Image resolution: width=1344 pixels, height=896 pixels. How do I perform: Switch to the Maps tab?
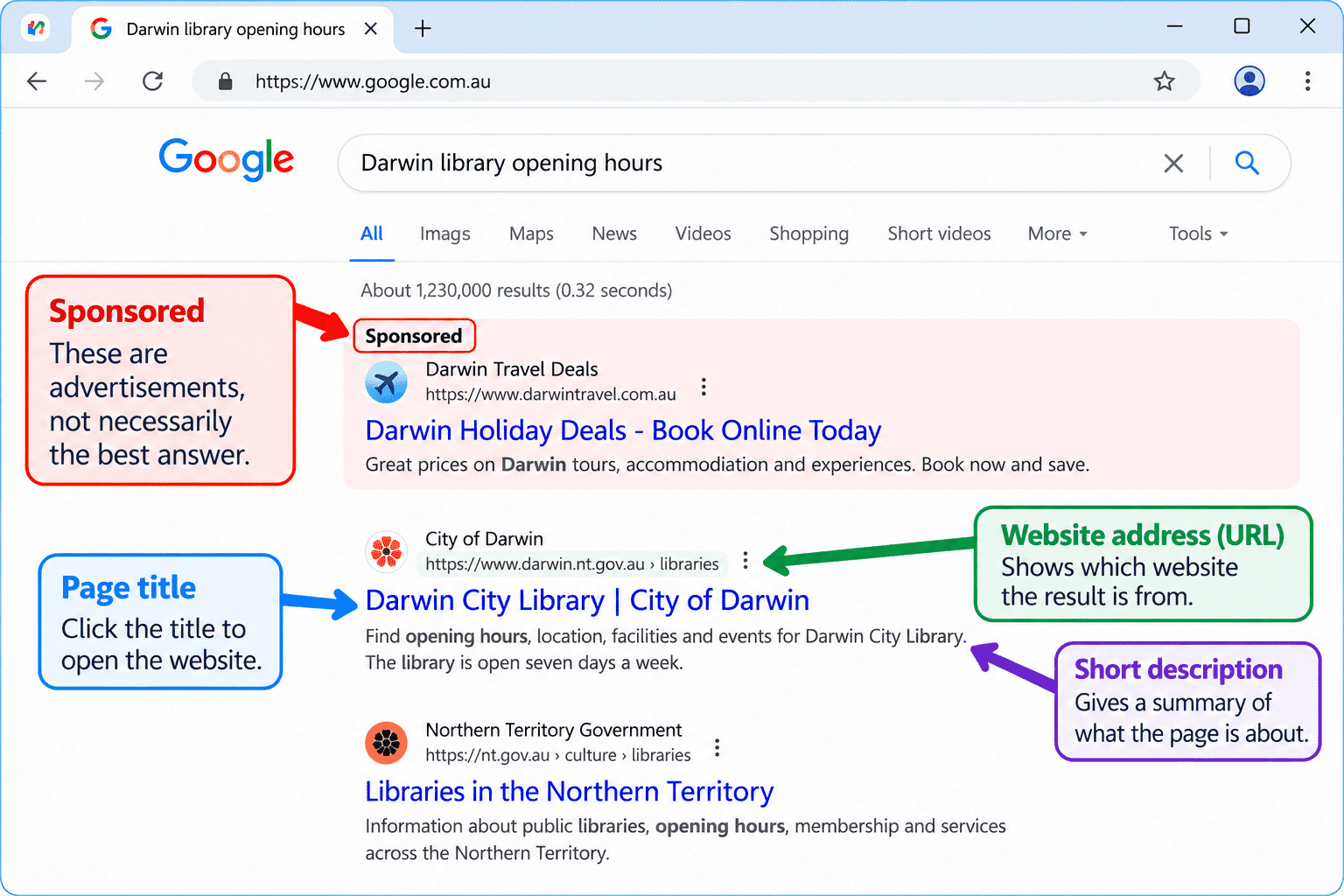tap(531, 234)
